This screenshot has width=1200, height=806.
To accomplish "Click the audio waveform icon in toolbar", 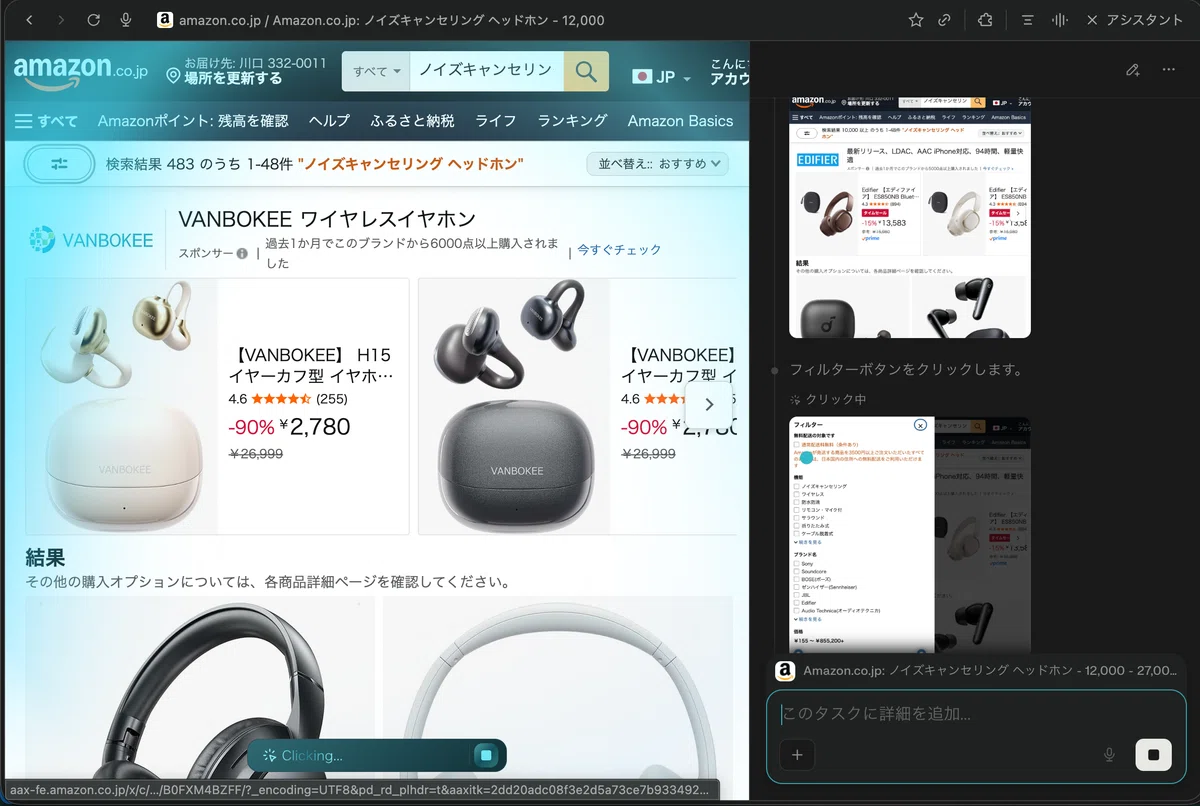I will [x=1060, y=20].
